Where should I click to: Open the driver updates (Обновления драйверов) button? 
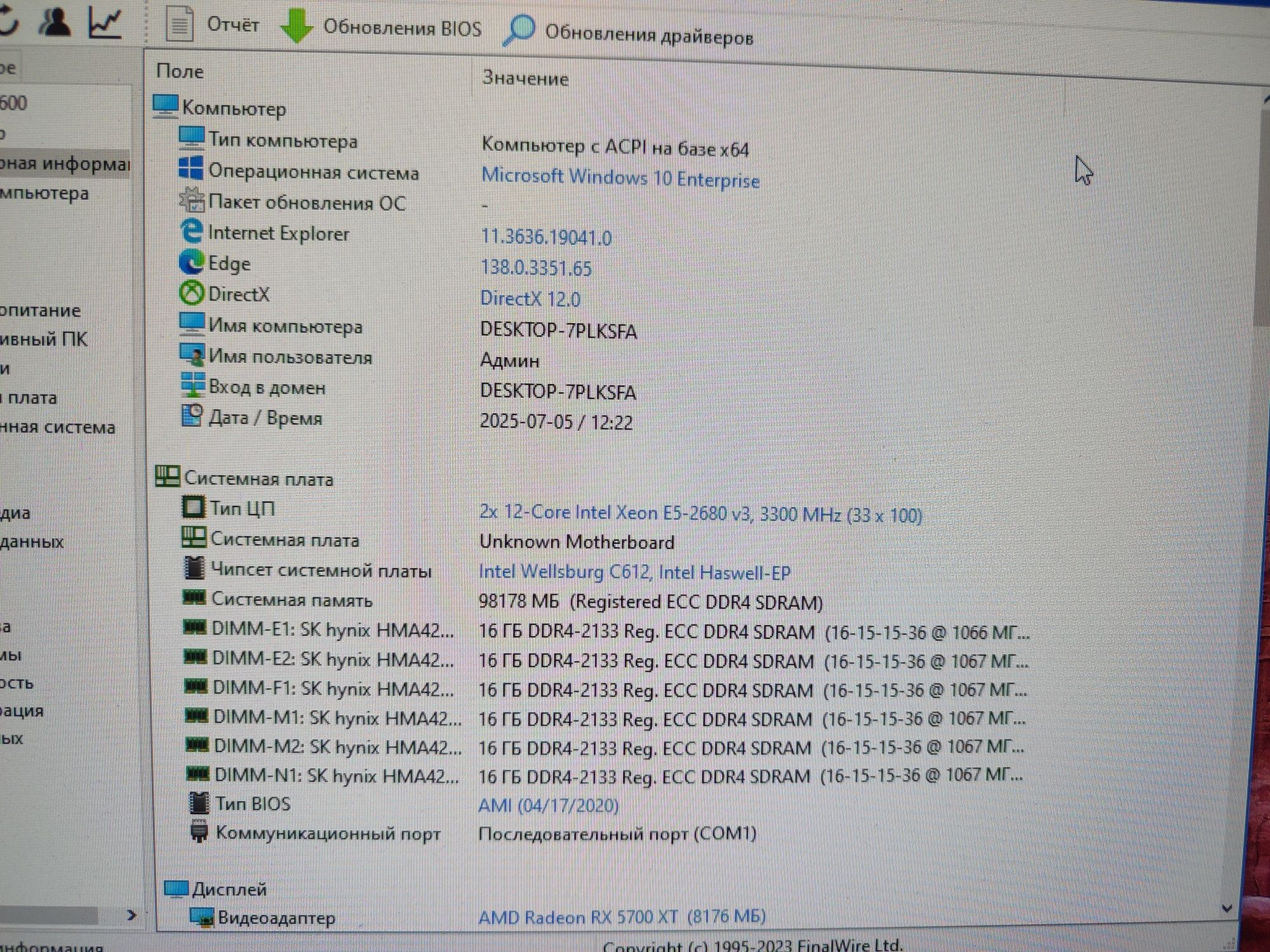629,34
